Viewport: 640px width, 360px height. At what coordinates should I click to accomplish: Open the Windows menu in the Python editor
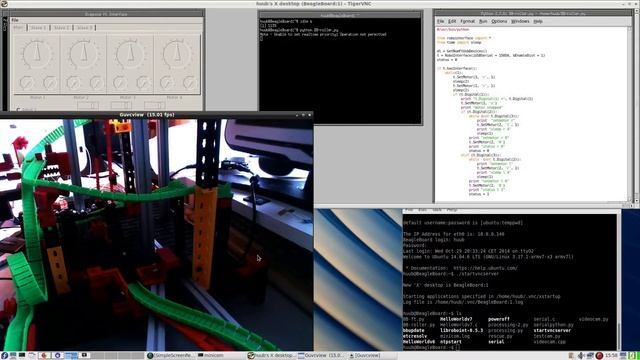coord(520,21)
